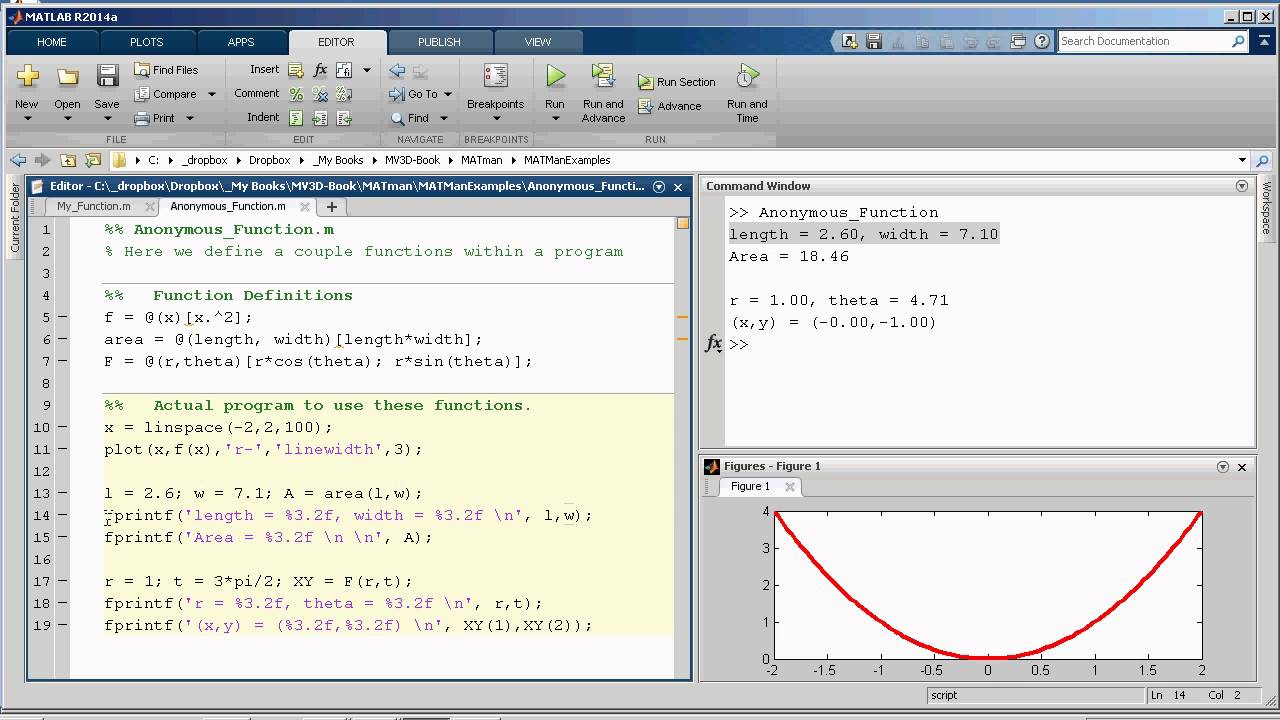This screenshot has width=1280, height=720.
Task: Toggle breakpoint on line 6
Action: pos(62,339)
